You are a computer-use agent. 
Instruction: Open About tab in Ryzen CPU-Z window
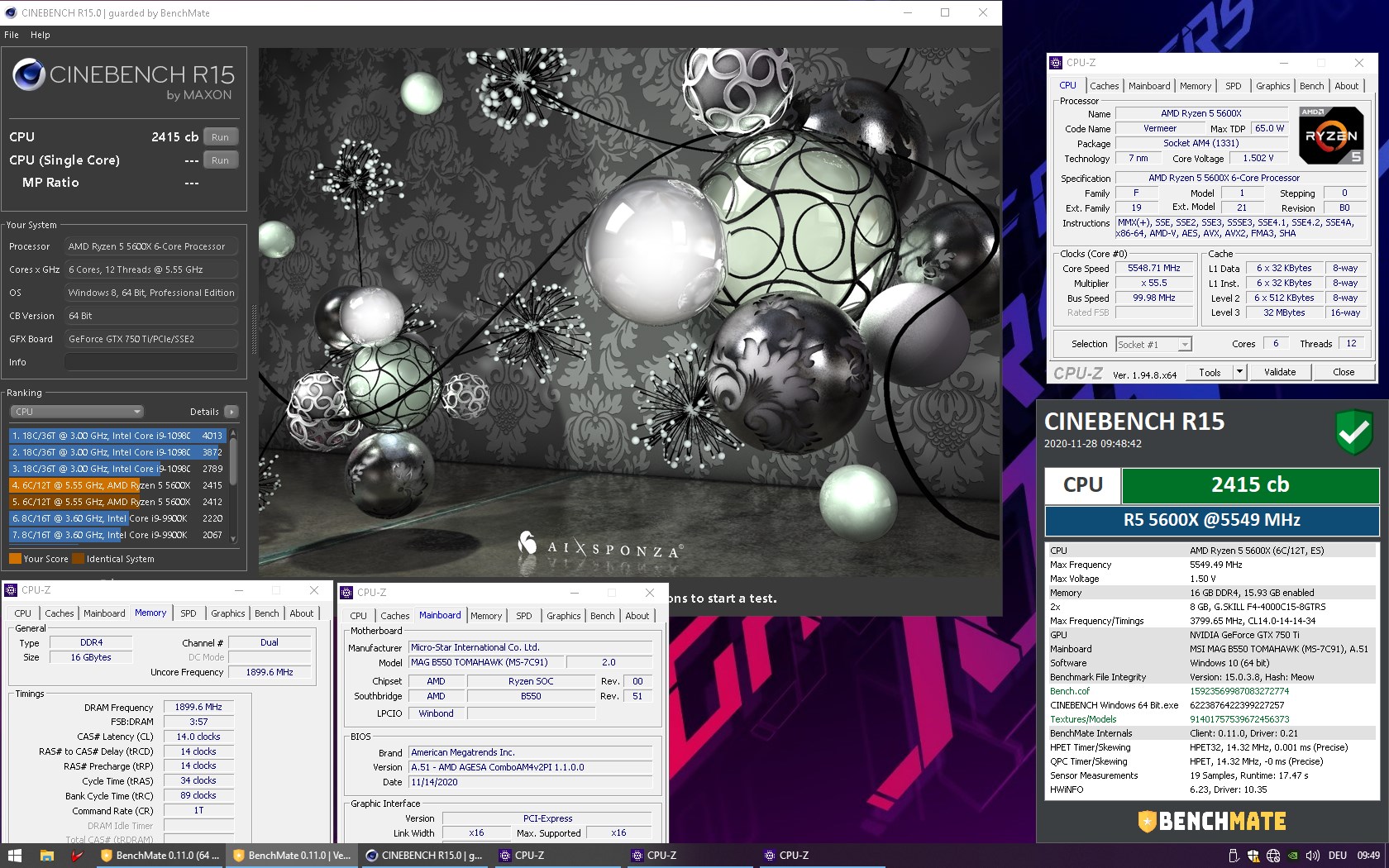pos(1347,86)
